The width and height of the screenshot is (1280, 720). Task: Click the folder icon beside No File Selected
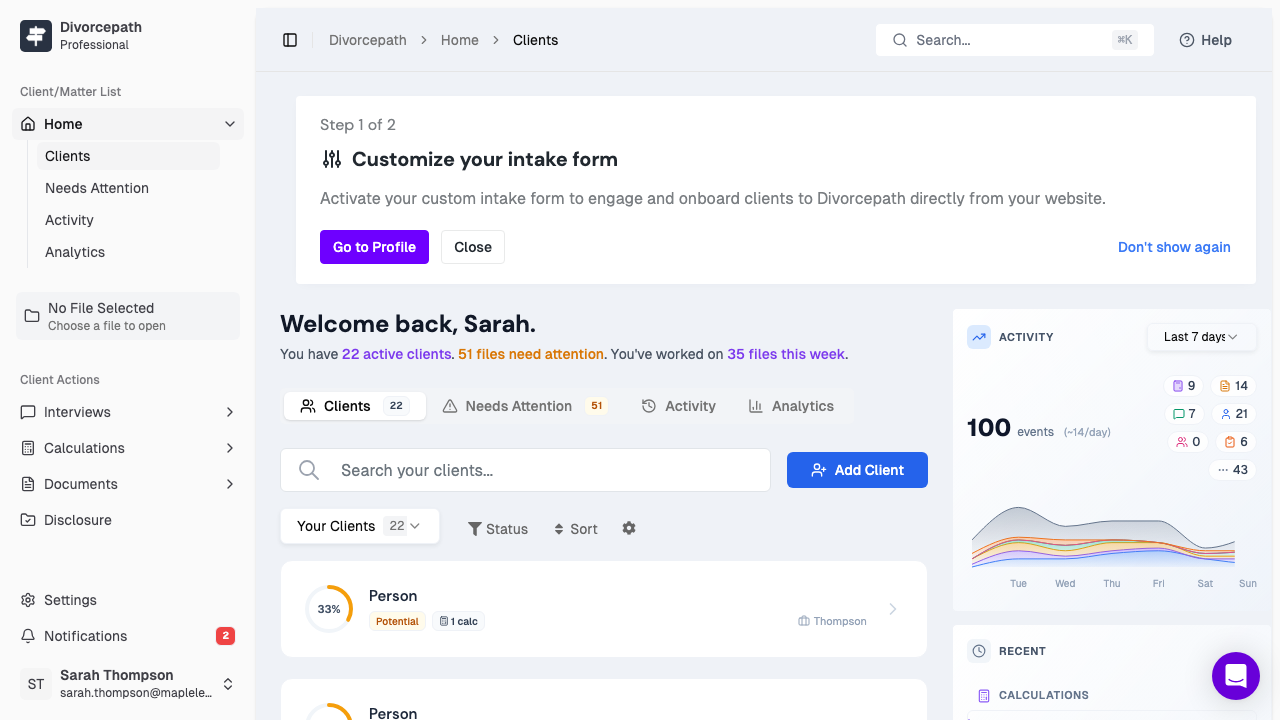click(32, 316)
